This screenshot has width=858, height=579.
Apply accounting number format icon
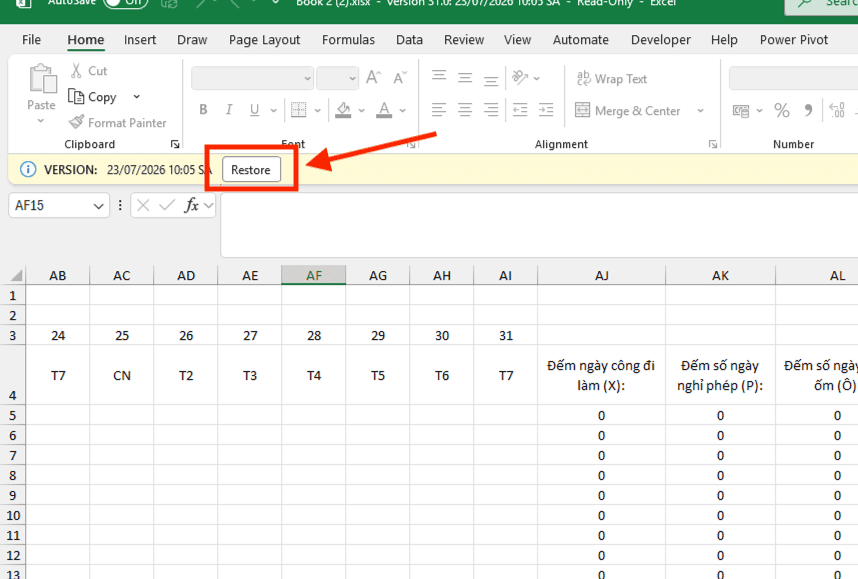click(741, 111)
